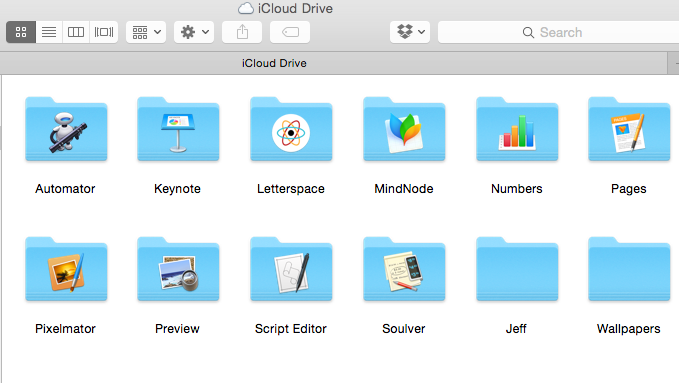
Task: Switch to icon view
Action: click(x=21, y=32)
